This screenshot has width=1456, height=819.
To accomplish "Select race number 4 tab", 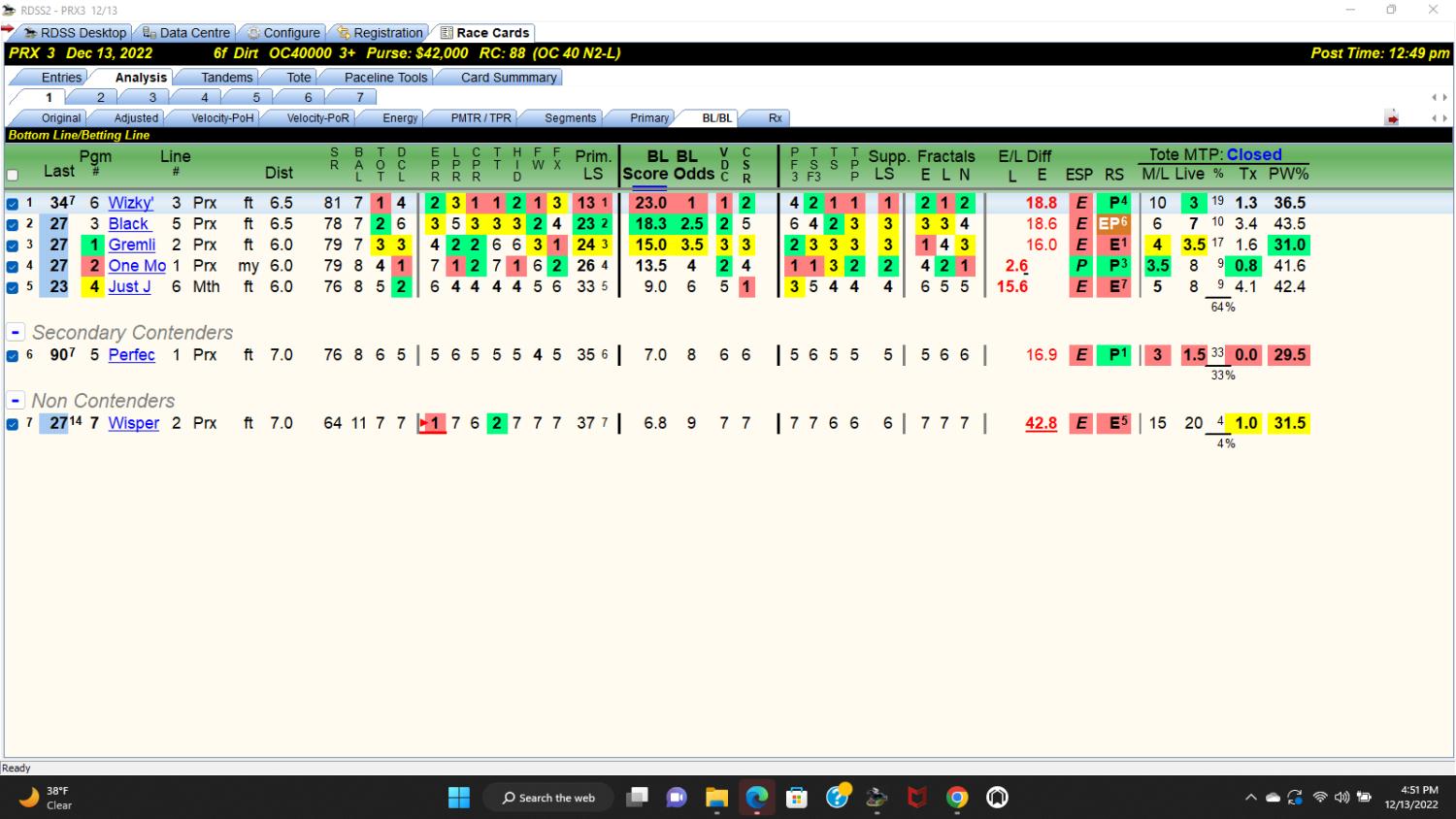I will pos(204,97).
